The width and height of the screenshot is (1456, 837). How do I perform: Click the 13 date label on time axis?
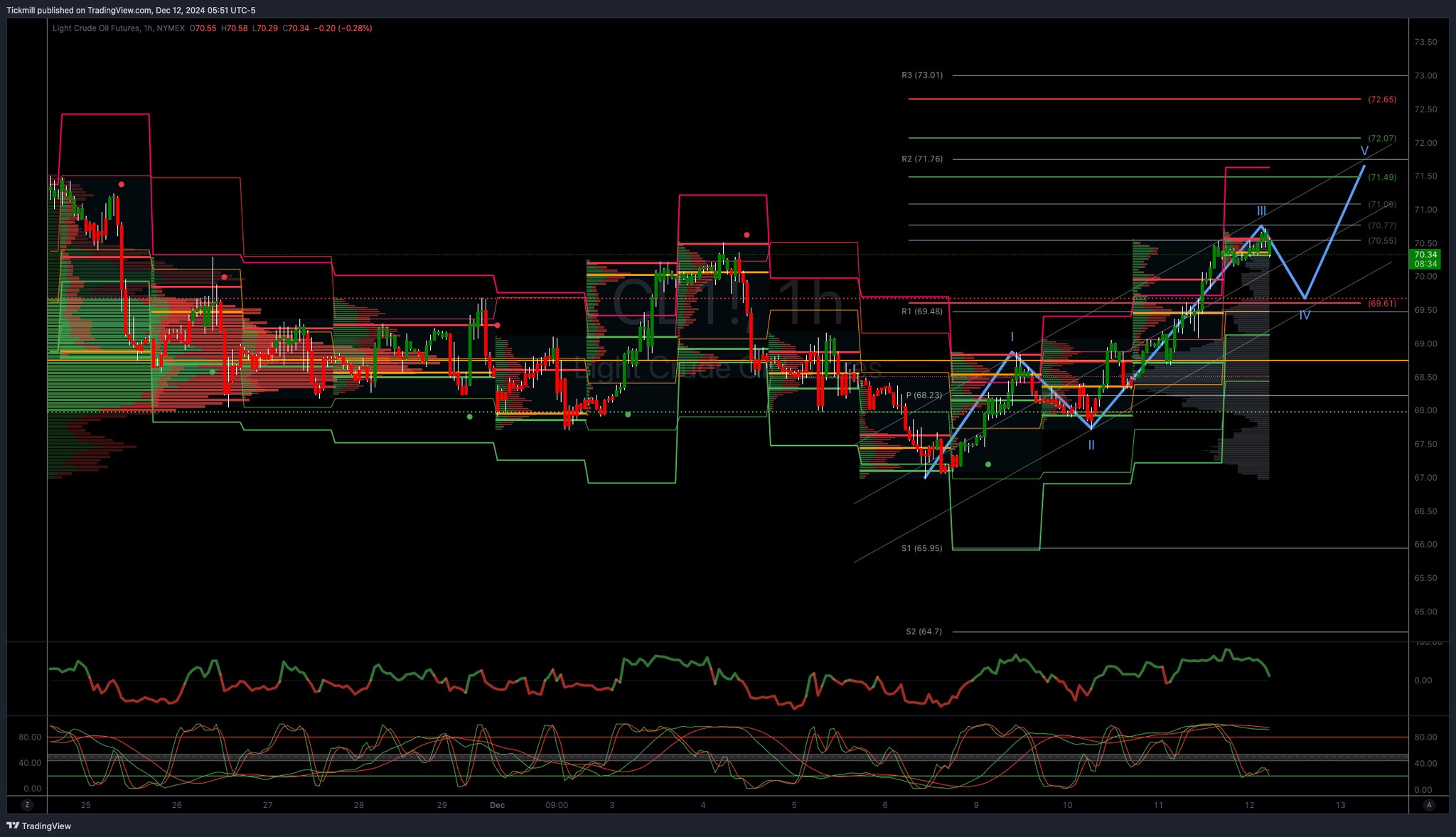(1341, 805)
